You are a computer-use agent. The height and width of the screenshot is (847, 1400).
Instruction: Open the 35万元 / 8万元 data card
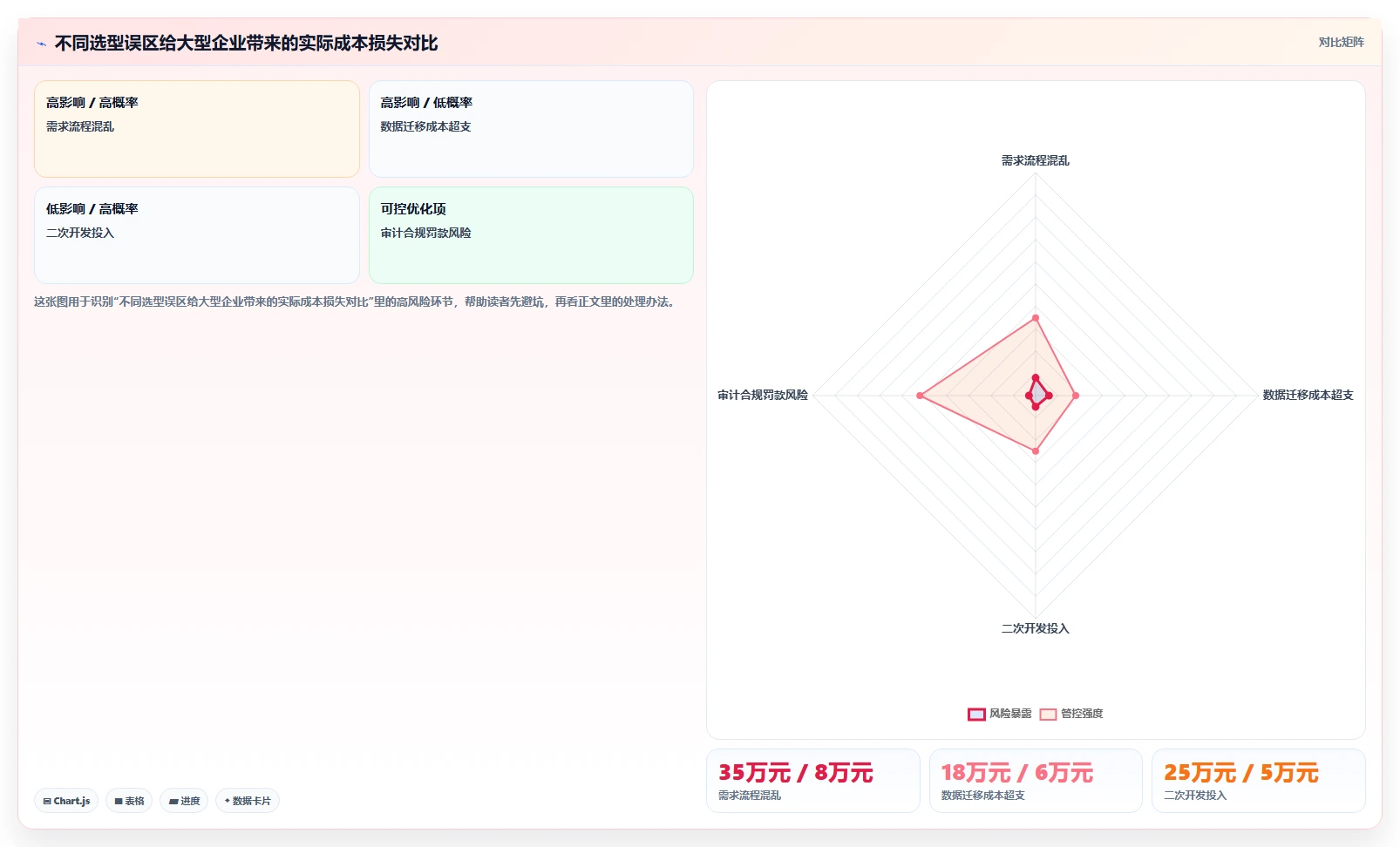812,781
